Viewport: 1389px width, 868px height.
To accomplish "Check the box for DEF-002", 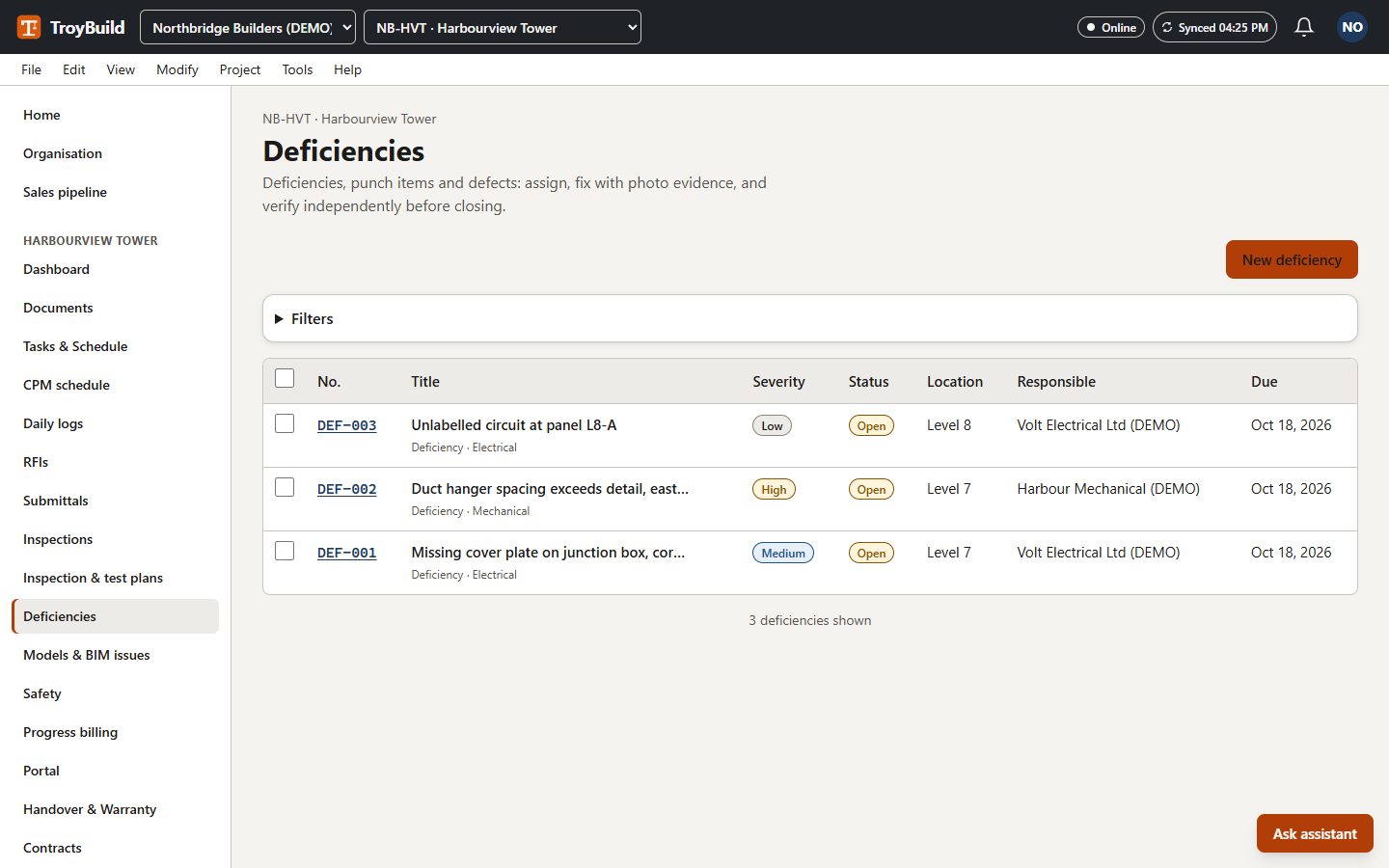I will (x=285, y=487).
